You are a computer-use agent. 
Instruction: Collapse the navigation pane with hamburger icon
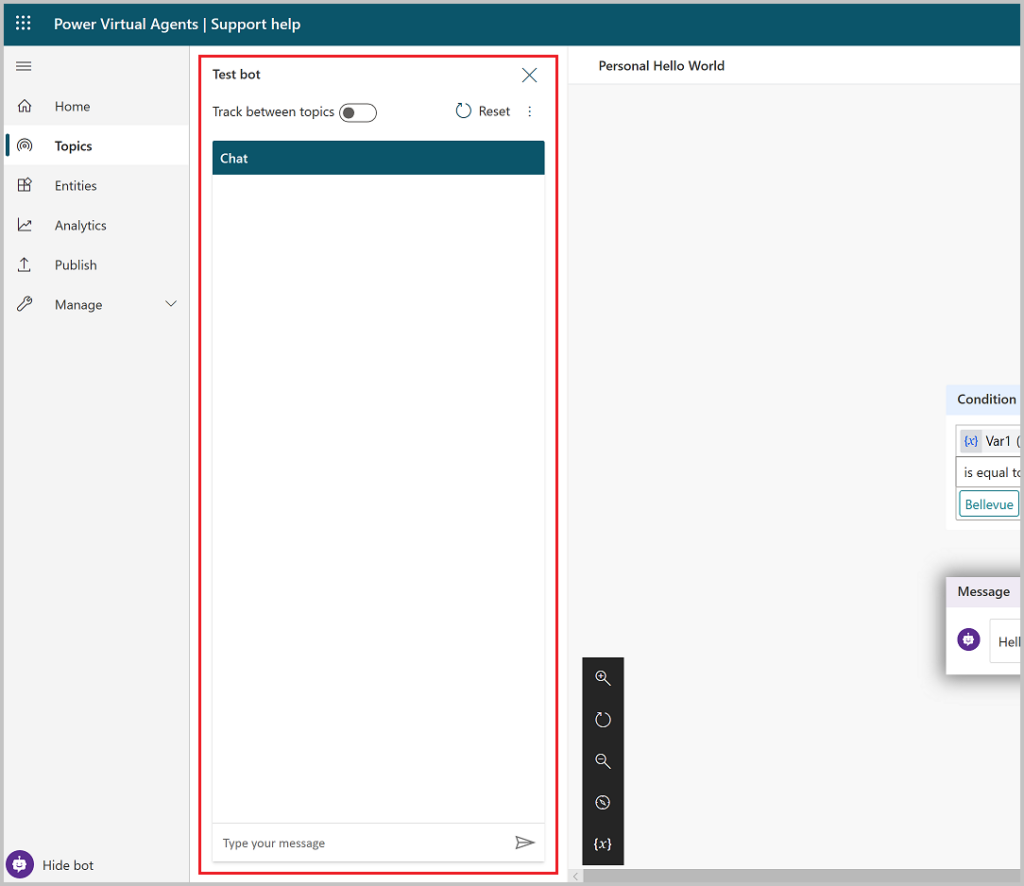coord(23,66)
